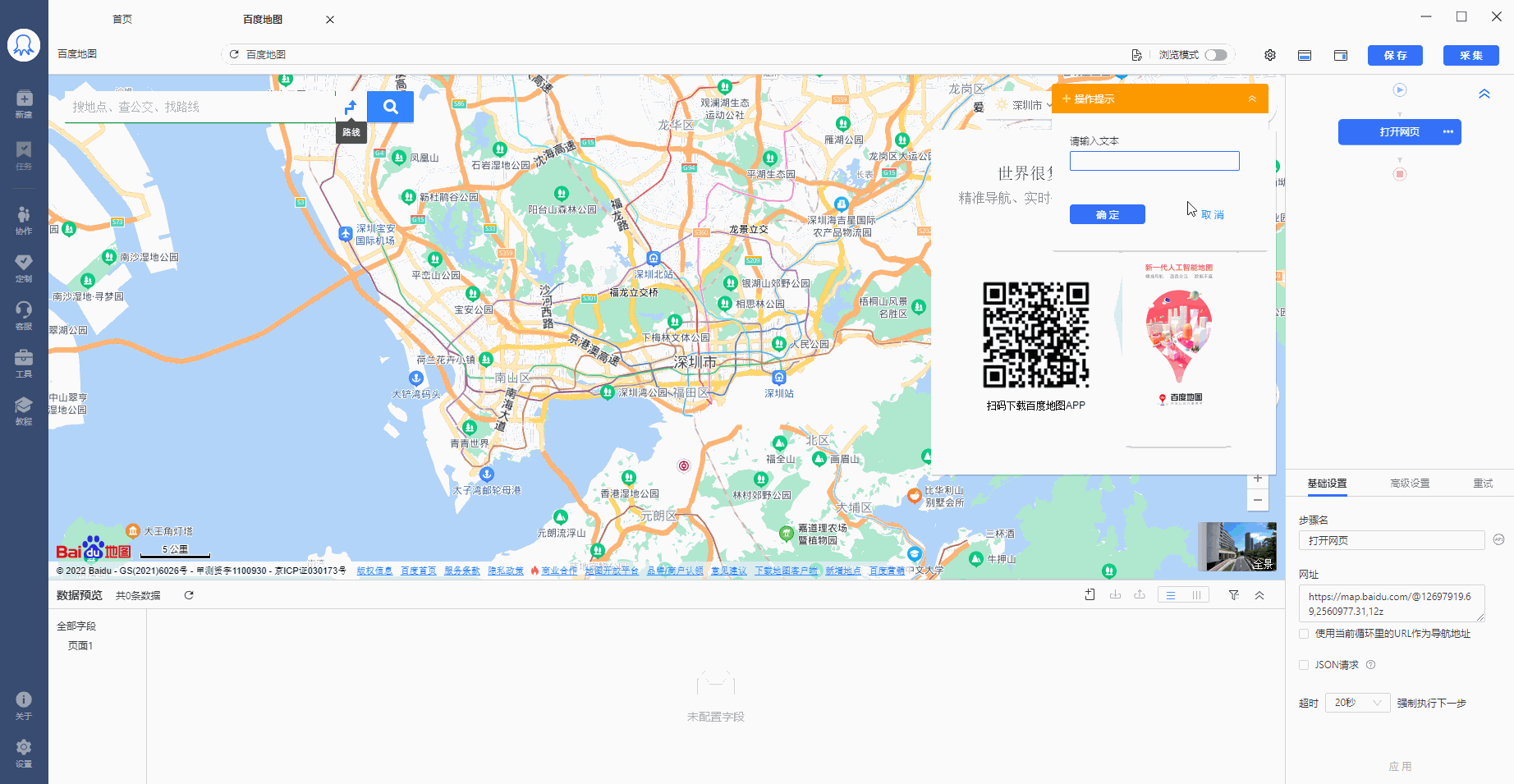Collapse the 操作提示 panel chevron
The image size is (1514, 784).
pyautogui.click(x=1252, y=99)
